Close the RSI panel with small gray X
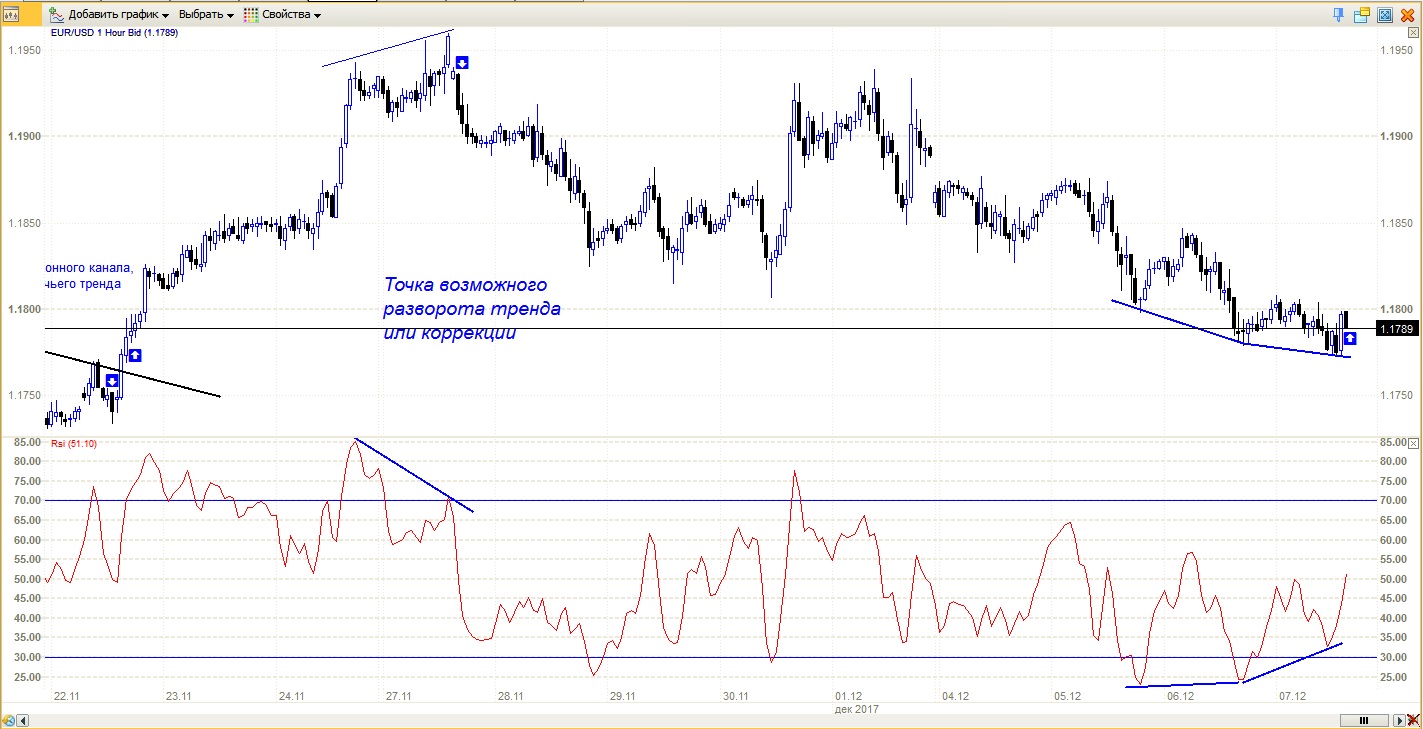Screen dimensions: 1423x729 click(1414, 441)
